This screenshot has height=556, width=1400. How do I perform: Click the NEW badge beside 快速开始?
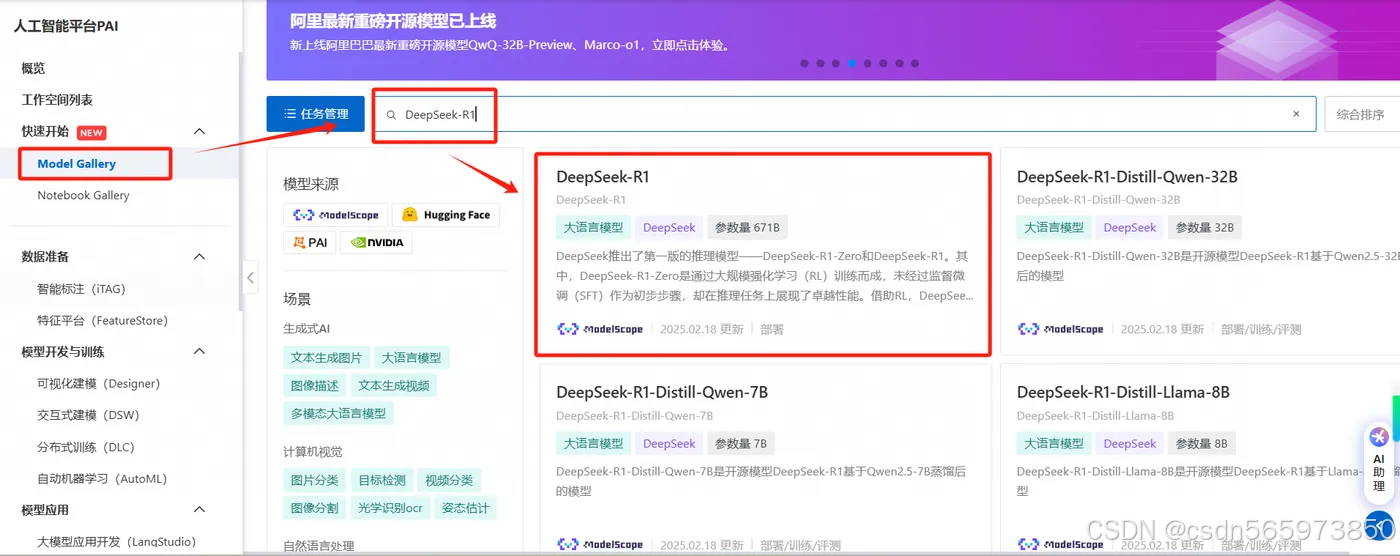(92, 132)
